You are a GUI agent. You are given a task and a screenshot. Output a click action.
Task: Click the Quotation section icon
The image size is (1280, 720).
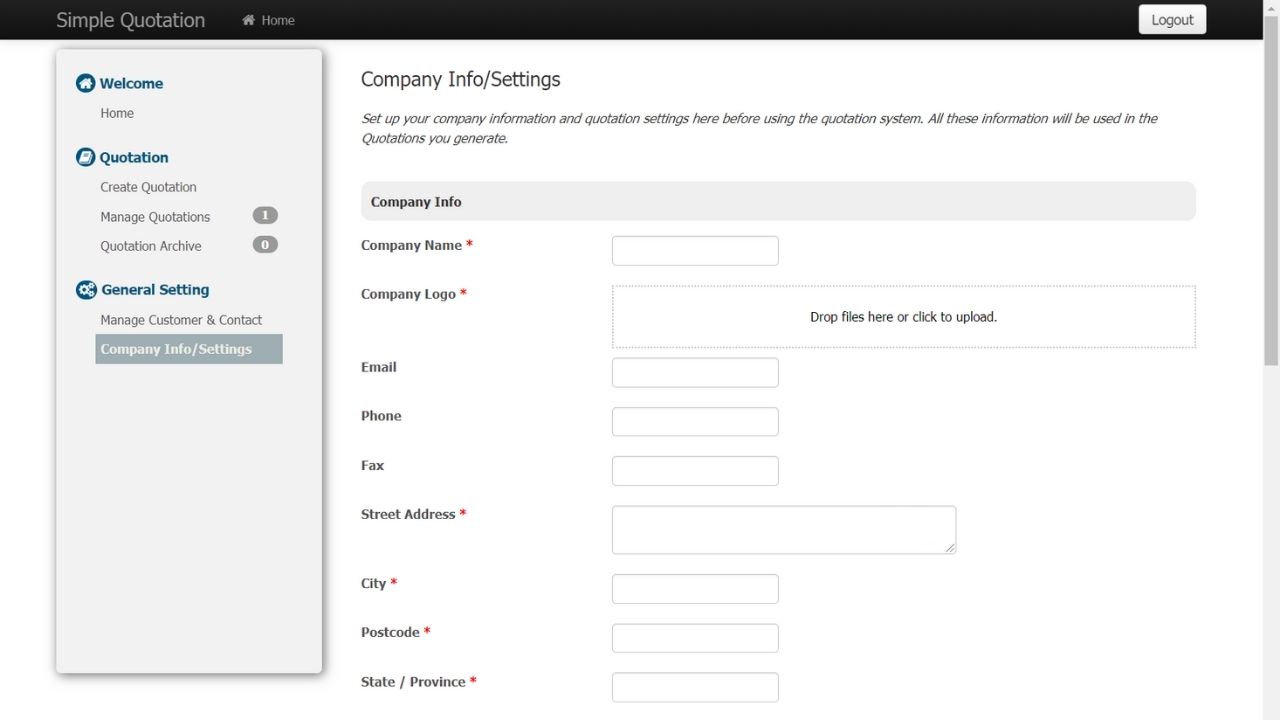85,158
